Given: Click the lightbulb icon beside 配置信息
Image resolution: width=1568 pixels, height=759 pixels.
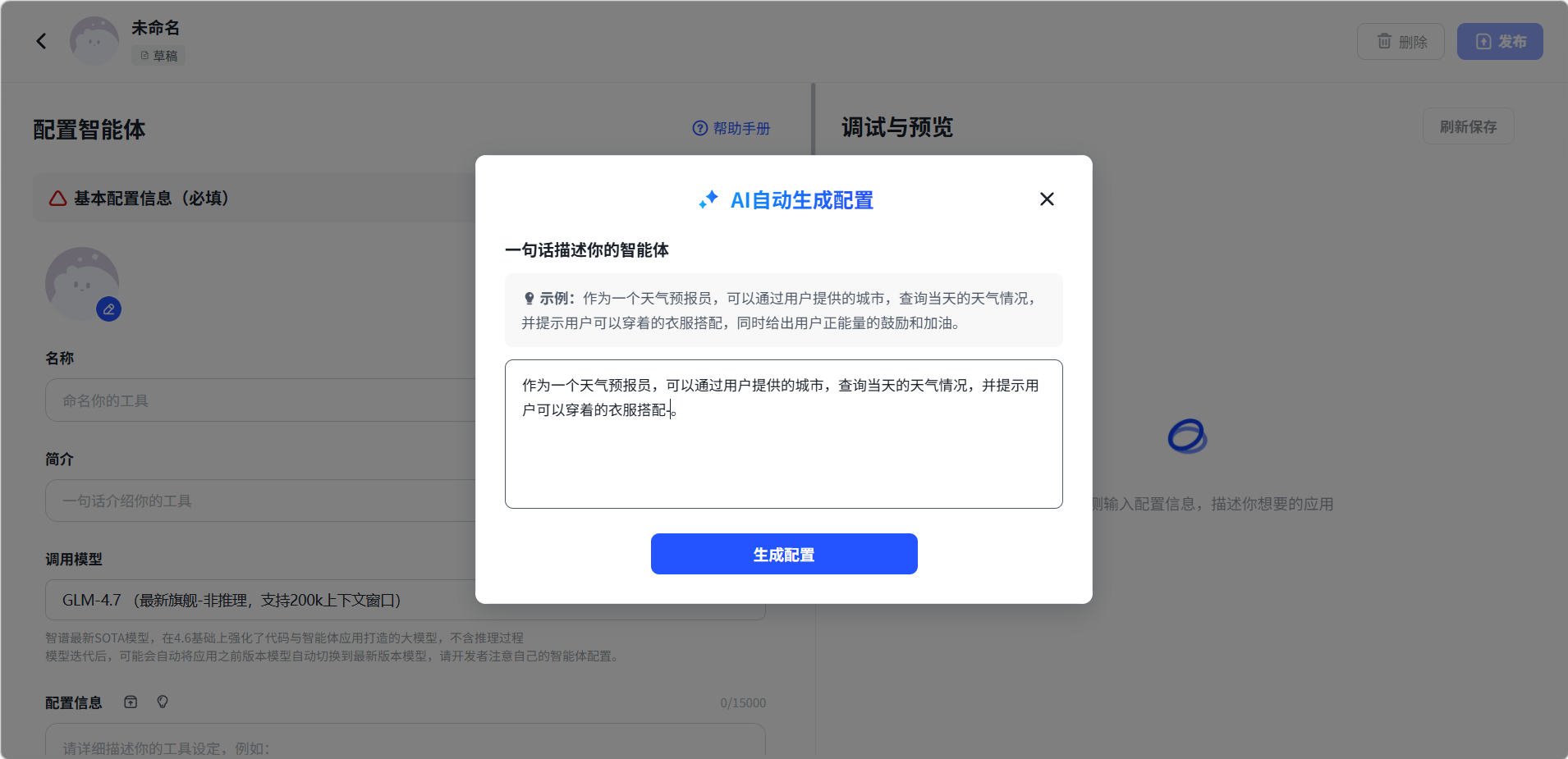Looking at the screenshot, I should [163, 702].
